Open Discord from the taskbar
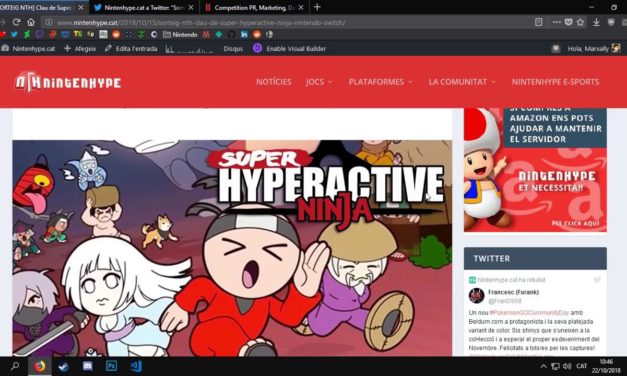This screenshot has height=376, width=627. tap(88, 366)
